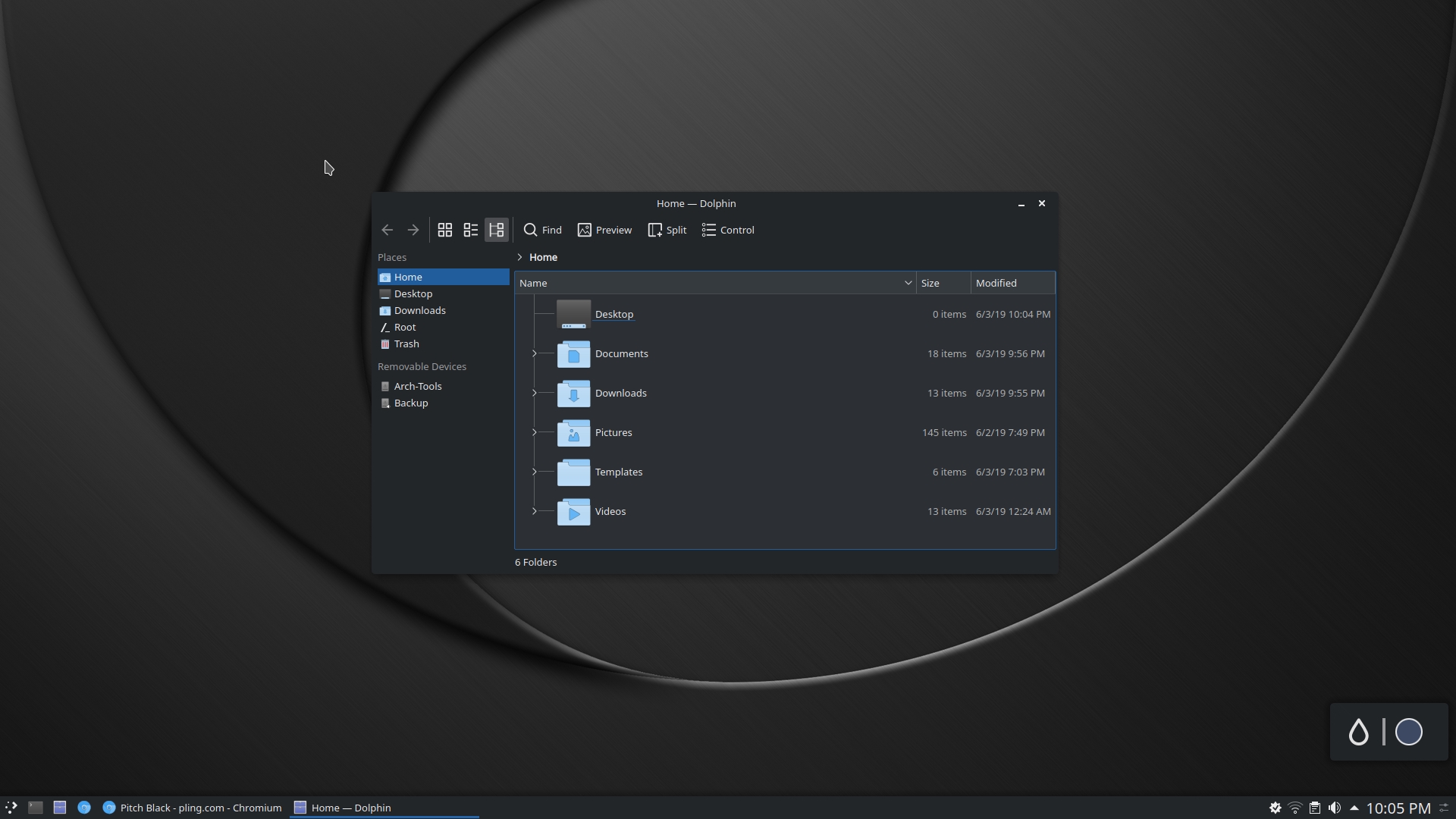The height and width of the screenshot is (819, 1456).
Task: Open the clipboard tray icon
Action: click(x=1315, y=808)
